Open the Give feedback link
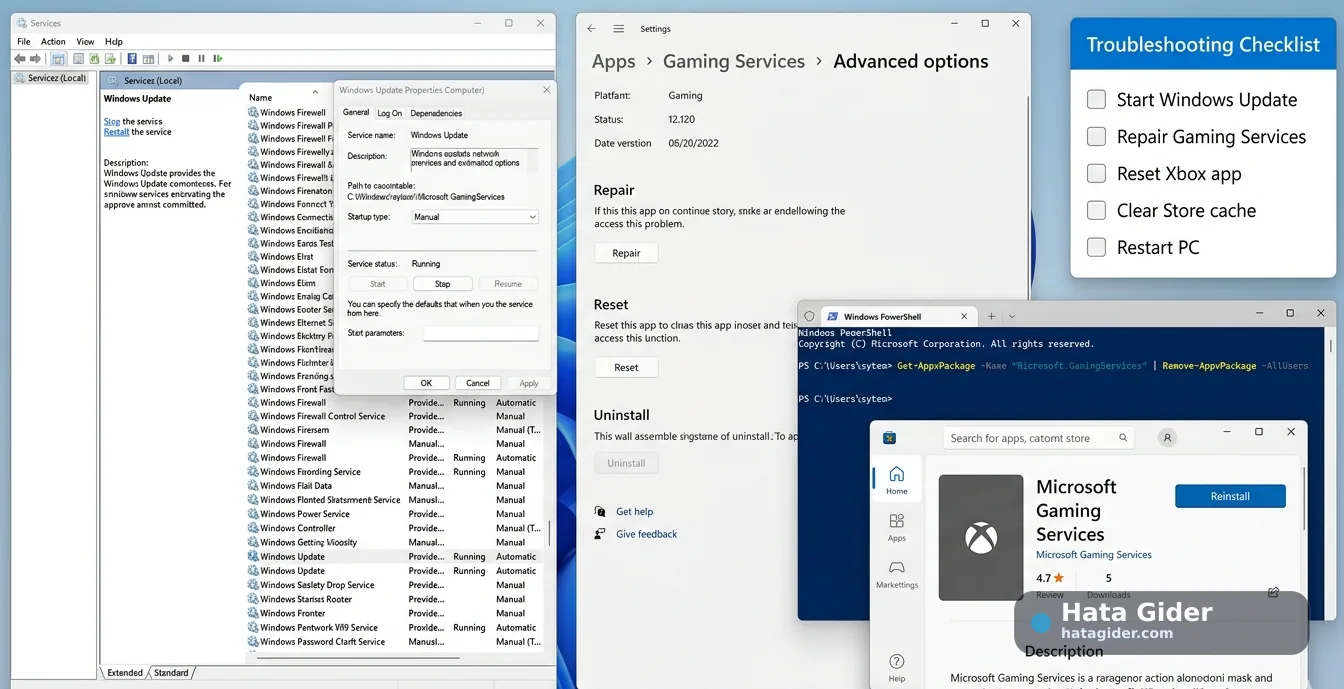This screenshot has width=1344, height=689. click(x=646, y=534)
